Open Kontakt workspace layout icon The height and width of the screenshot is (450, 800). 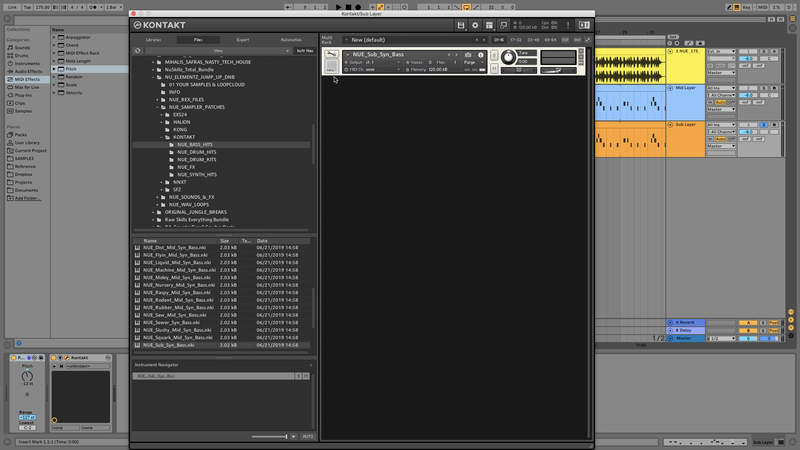(489, 25)
